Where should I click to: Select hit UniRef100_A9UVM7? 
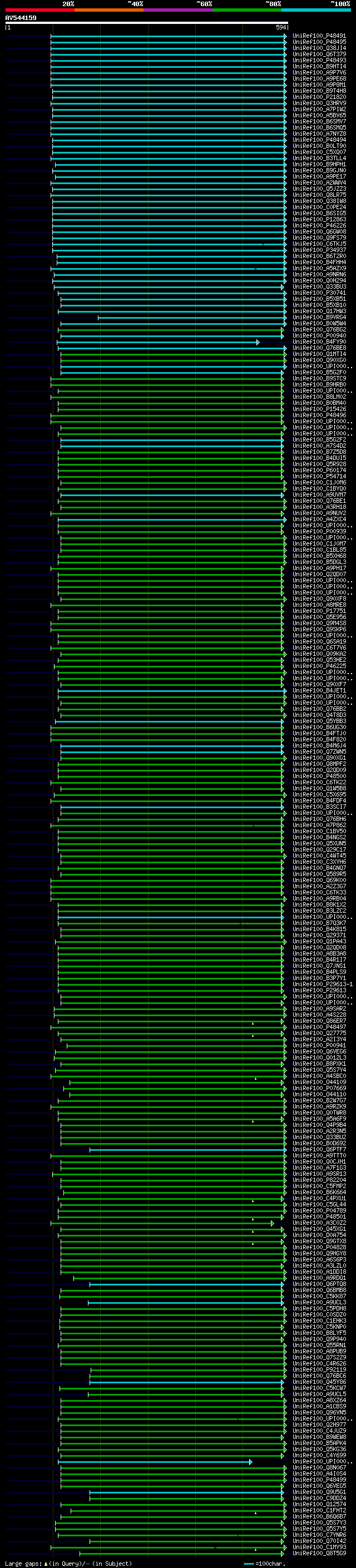coord(319,495)
